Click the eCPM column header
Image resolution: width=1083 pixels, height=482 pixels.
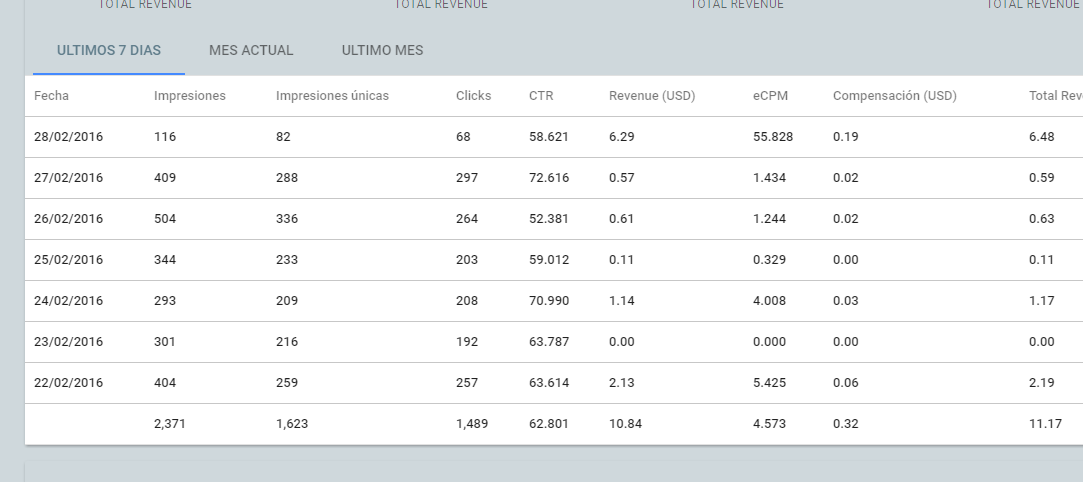[770, 96]
